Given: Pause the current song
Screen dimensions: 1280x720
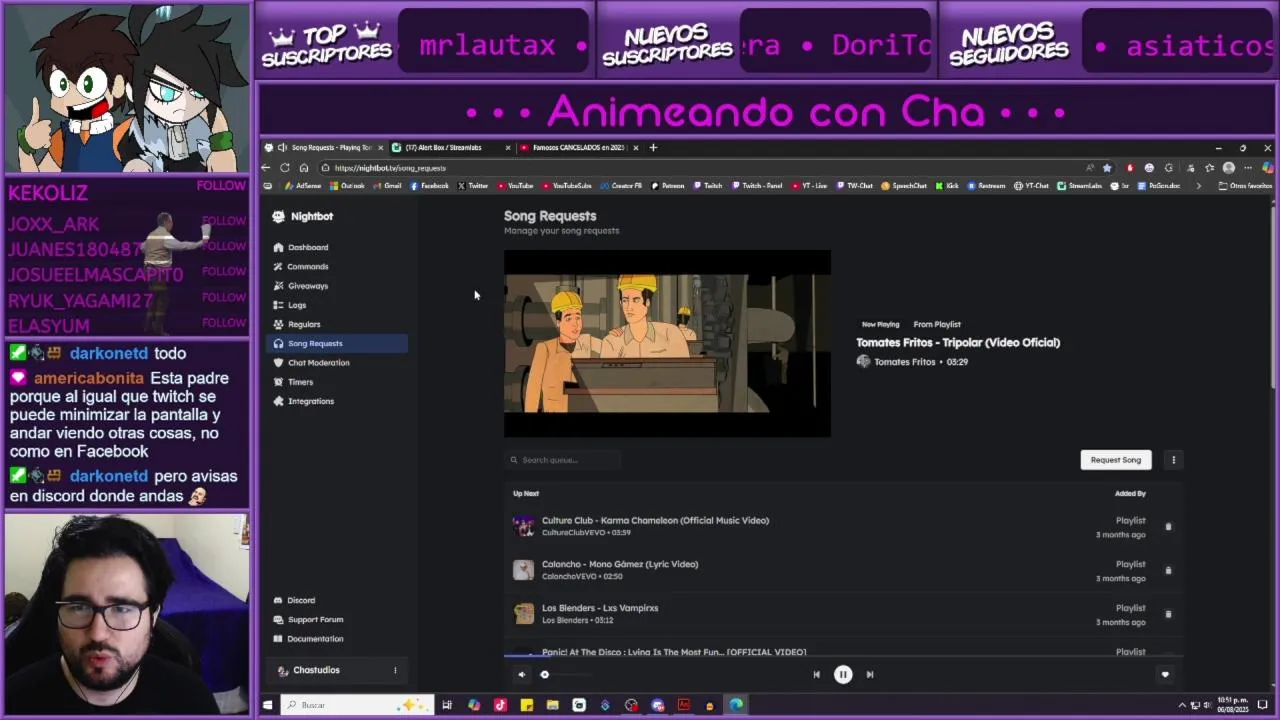Looking at the screenshot, I should 843,675.
